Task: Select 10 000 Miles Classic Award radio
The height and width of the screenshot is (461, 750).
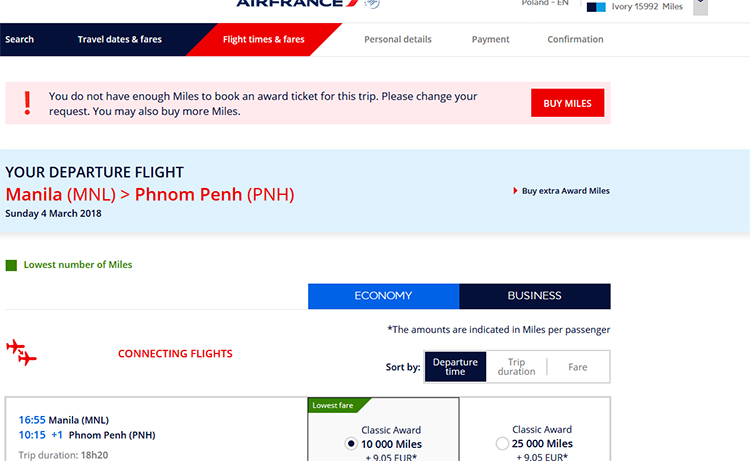Action: [x=351, y=444]
